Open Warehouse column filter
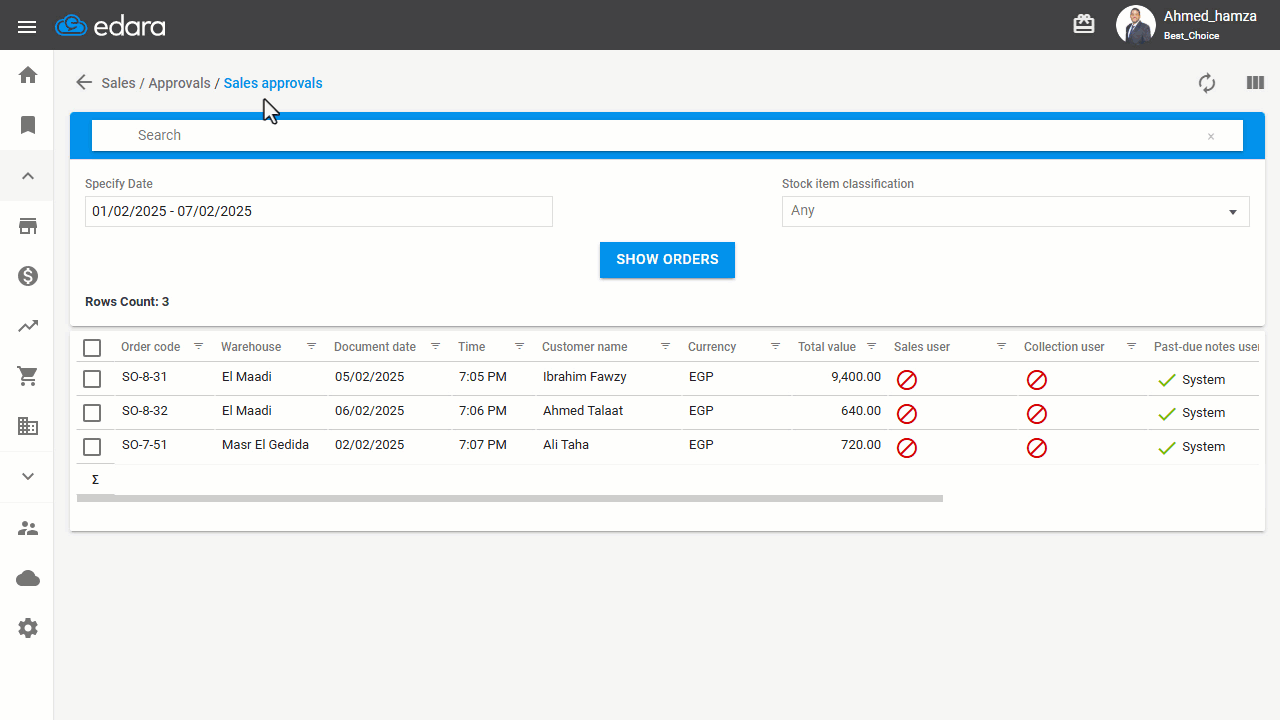The image size is (1280, 720). [x=311, y=346]
